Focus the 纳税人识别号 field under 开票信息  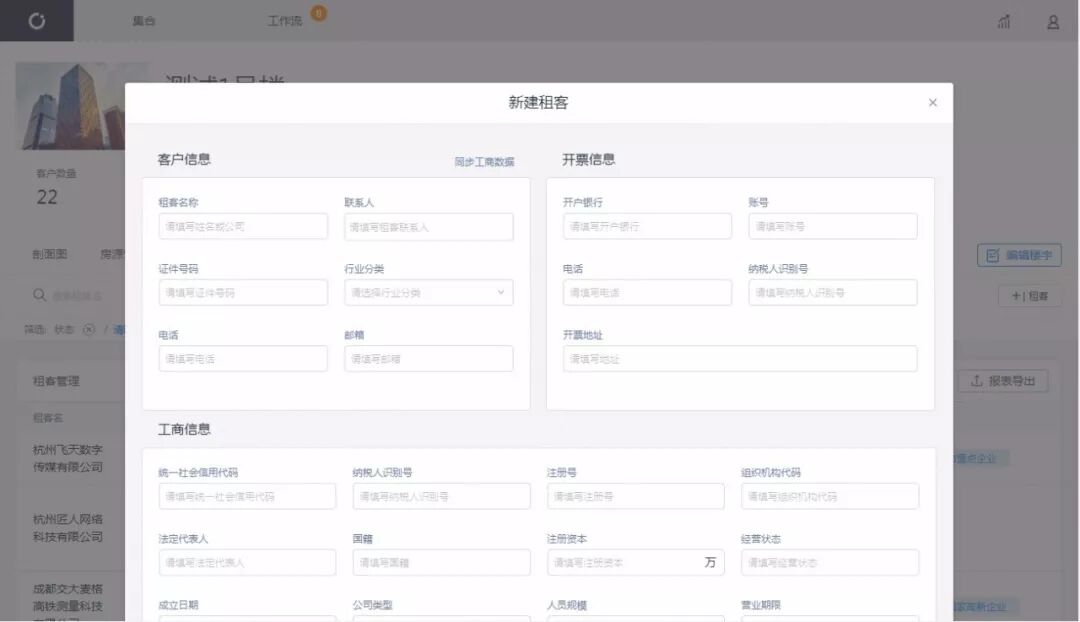833,293
